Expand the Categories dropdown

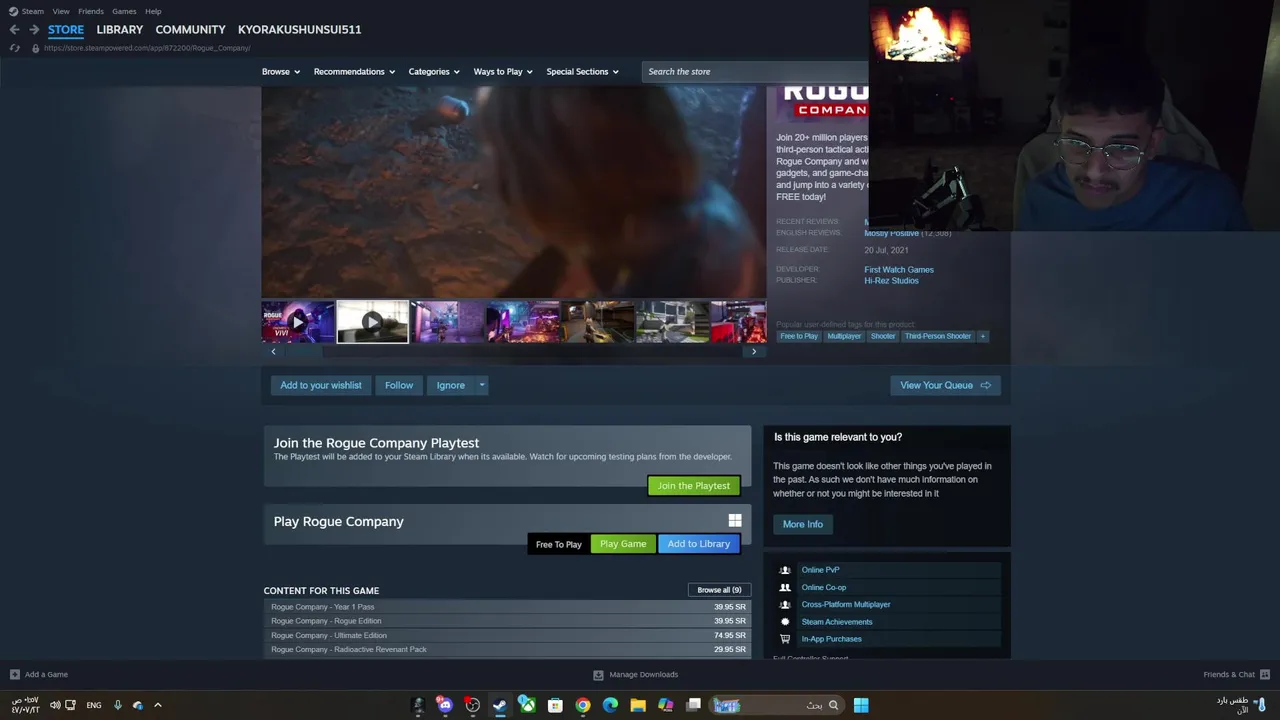(434, 72)
